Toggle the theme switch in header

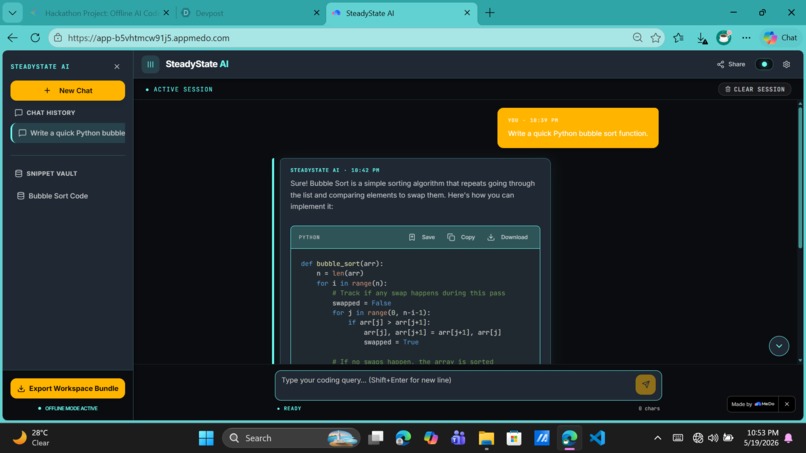764,64
